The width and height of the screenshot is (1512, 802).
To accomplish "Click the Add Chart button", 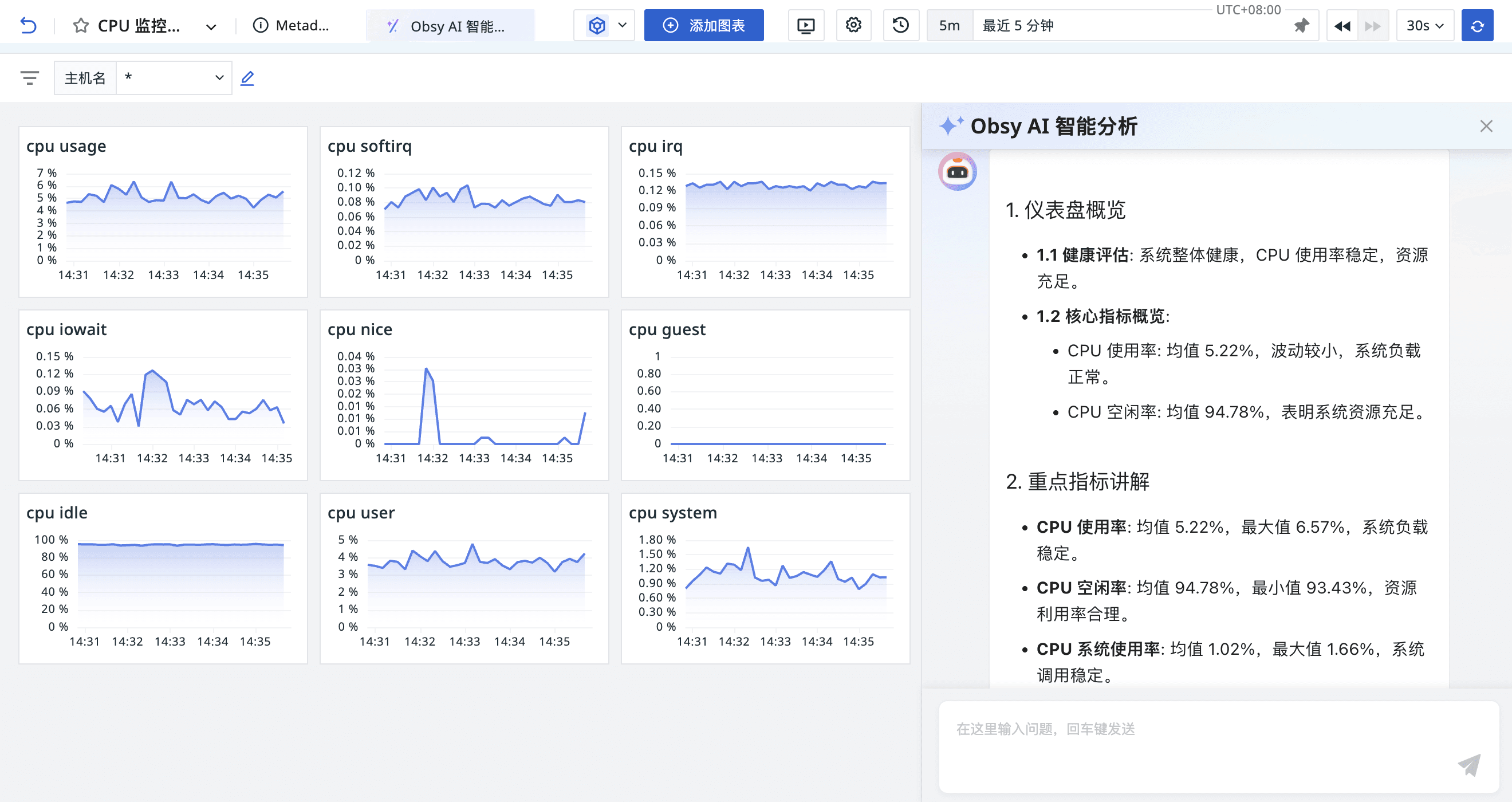I will (703, 25).
